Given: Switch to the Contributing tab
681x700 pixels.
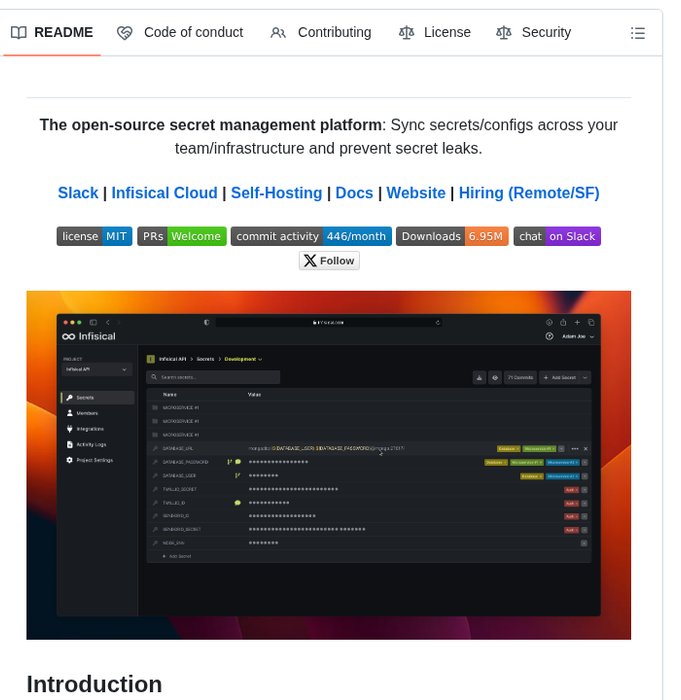Looking at the screenshot, I should [x=334, y=33].
